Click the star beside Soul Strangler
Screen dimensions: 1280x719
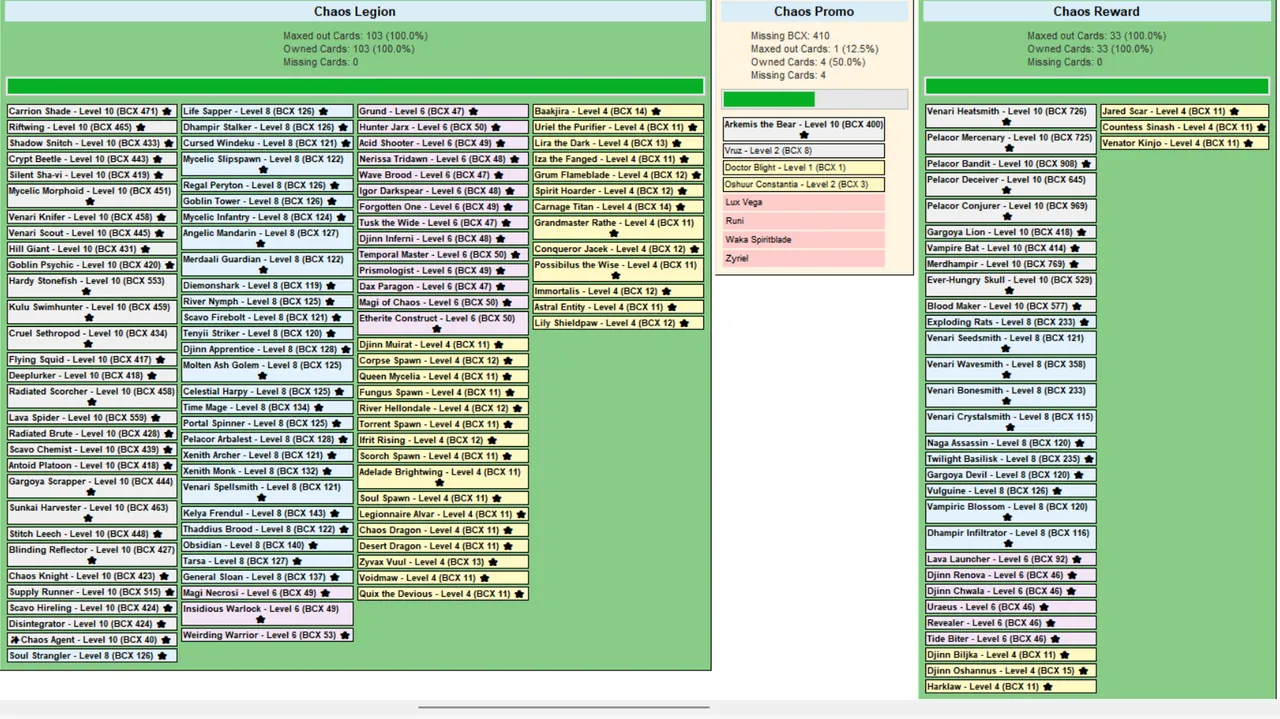pos(163,656)
